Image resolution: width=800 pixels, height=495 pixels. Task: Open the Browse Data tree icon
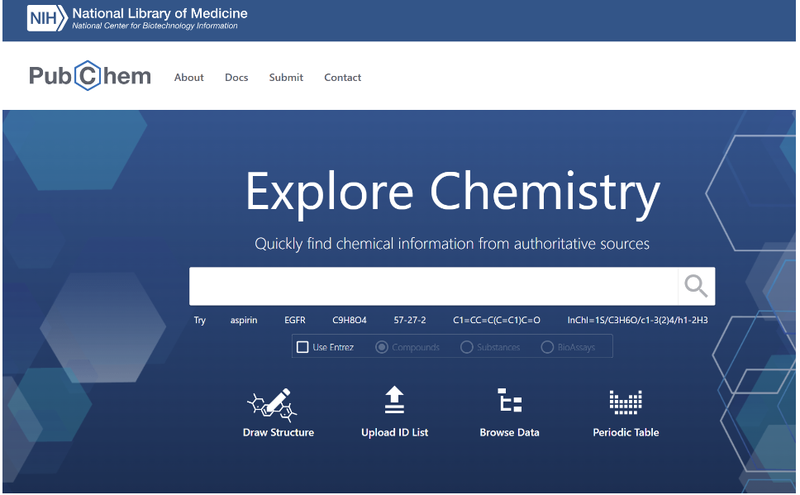point(510,401)
